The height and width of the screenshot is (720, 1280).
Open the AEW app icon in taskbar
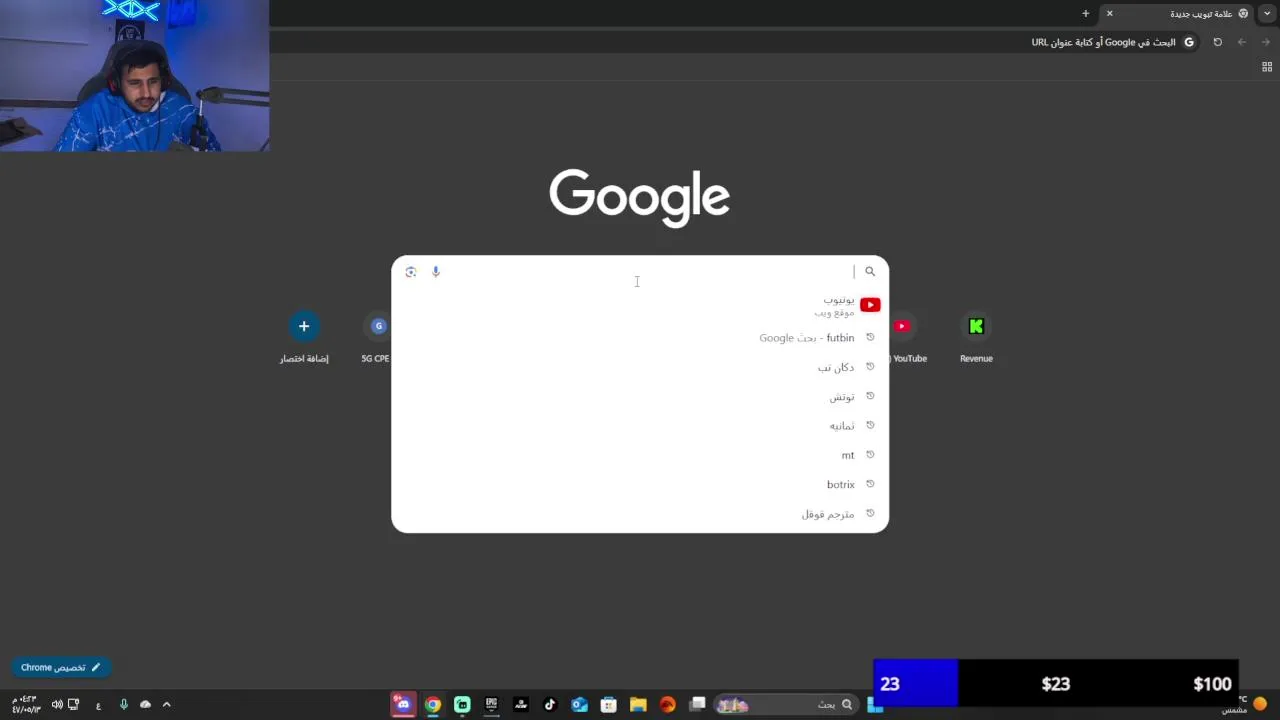pos(520,704)
